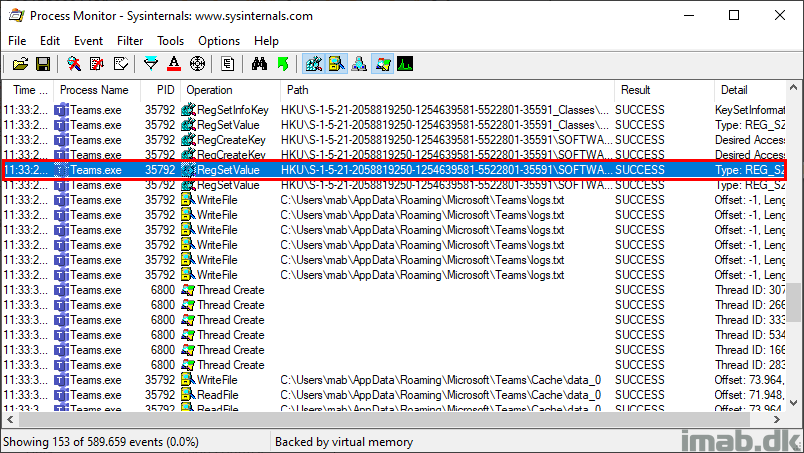Open the Edit menu
This screenshot has width=804, height=453.
[50, 41]
